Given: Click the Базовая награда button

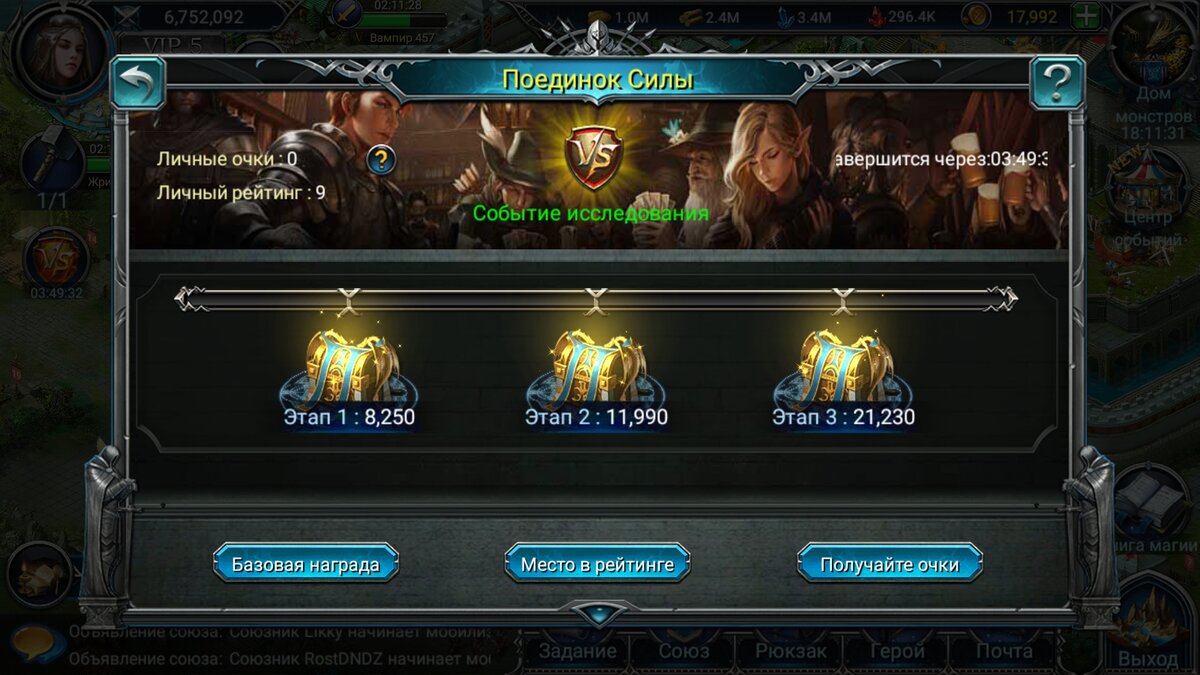Looking at the screenshot, I should 306,564.
